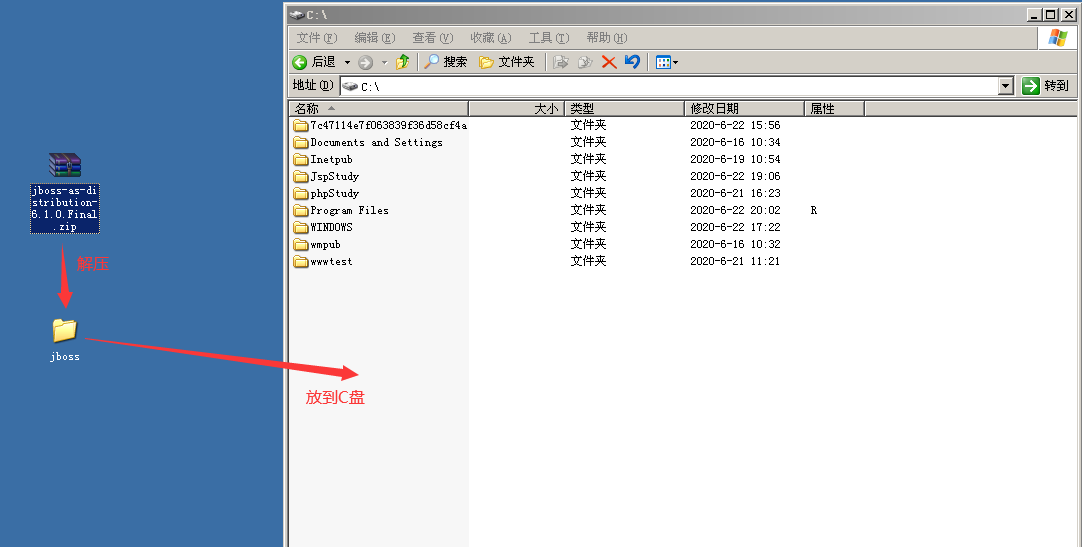The height and width of the screenshot is (547, 1082).
Task: Click the "7c47114e7f063839f36d58cf4a" folder name
Action: pyautogui.click(x=388, y=125)
